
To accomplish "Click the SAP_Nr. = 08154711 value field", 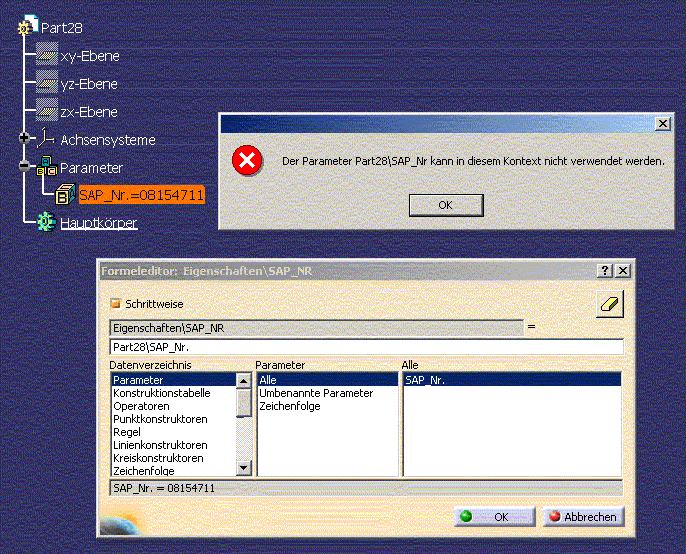I will (x=366, y=488).
